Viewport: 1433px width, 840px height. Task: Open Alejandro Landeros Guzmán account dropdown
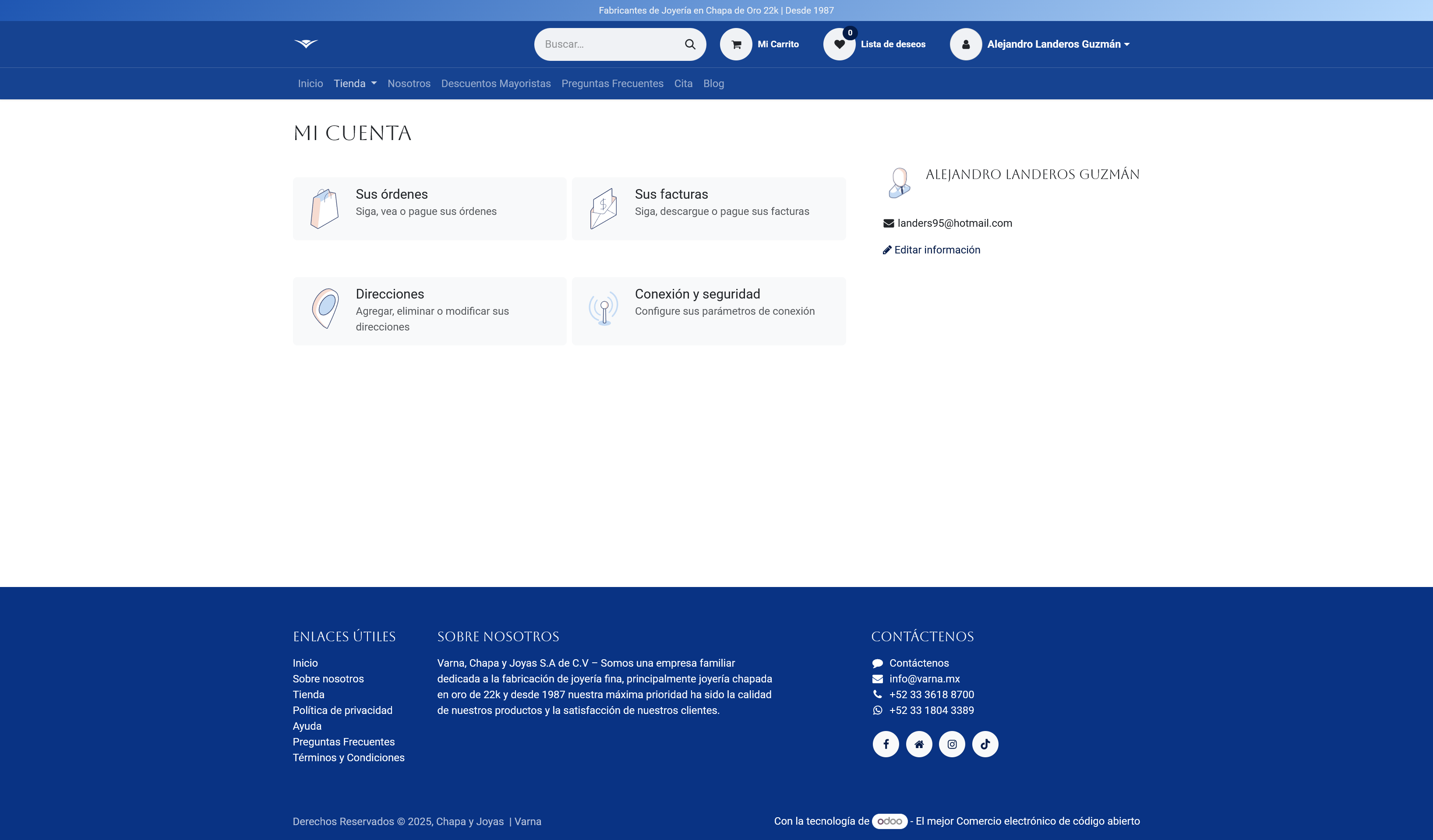[1058, 44]
